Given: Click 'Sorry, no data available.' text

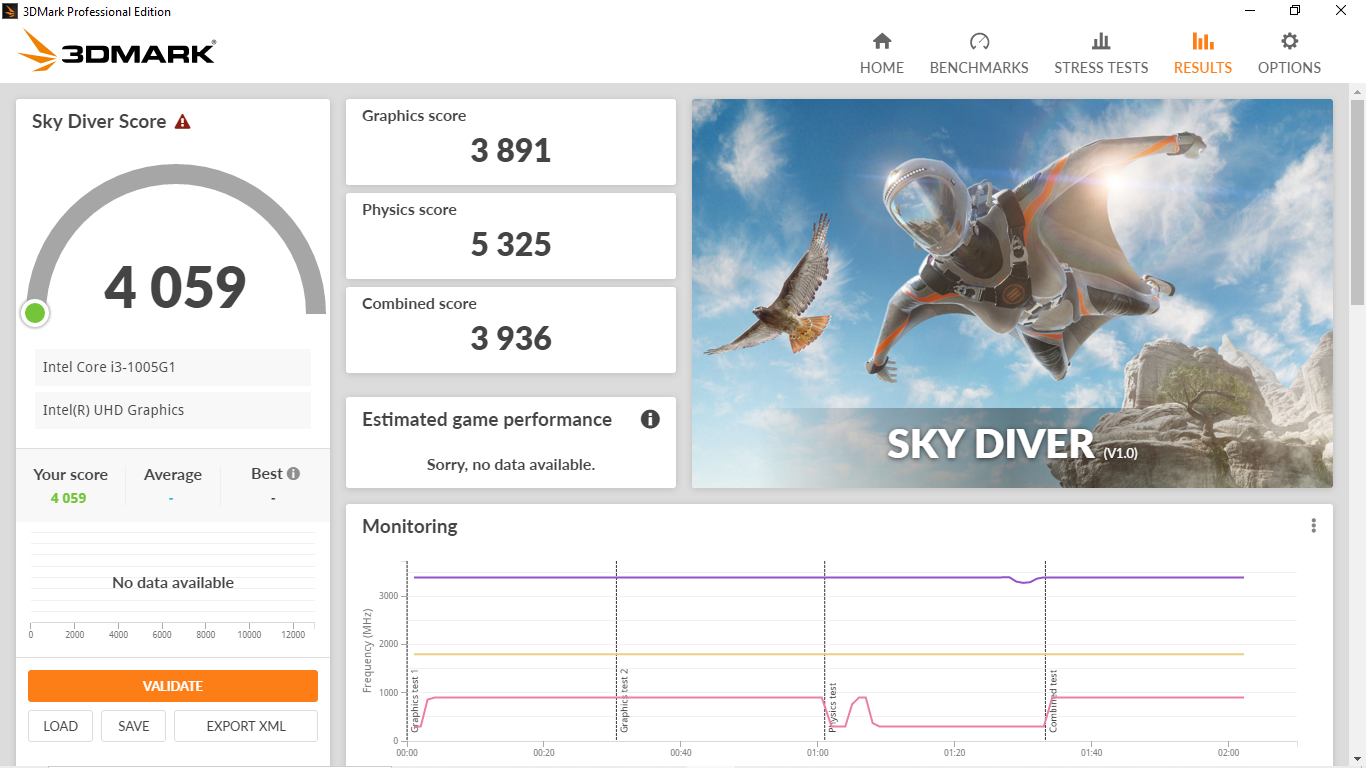Looking at the screenshot, I should [x=511, y=464].
